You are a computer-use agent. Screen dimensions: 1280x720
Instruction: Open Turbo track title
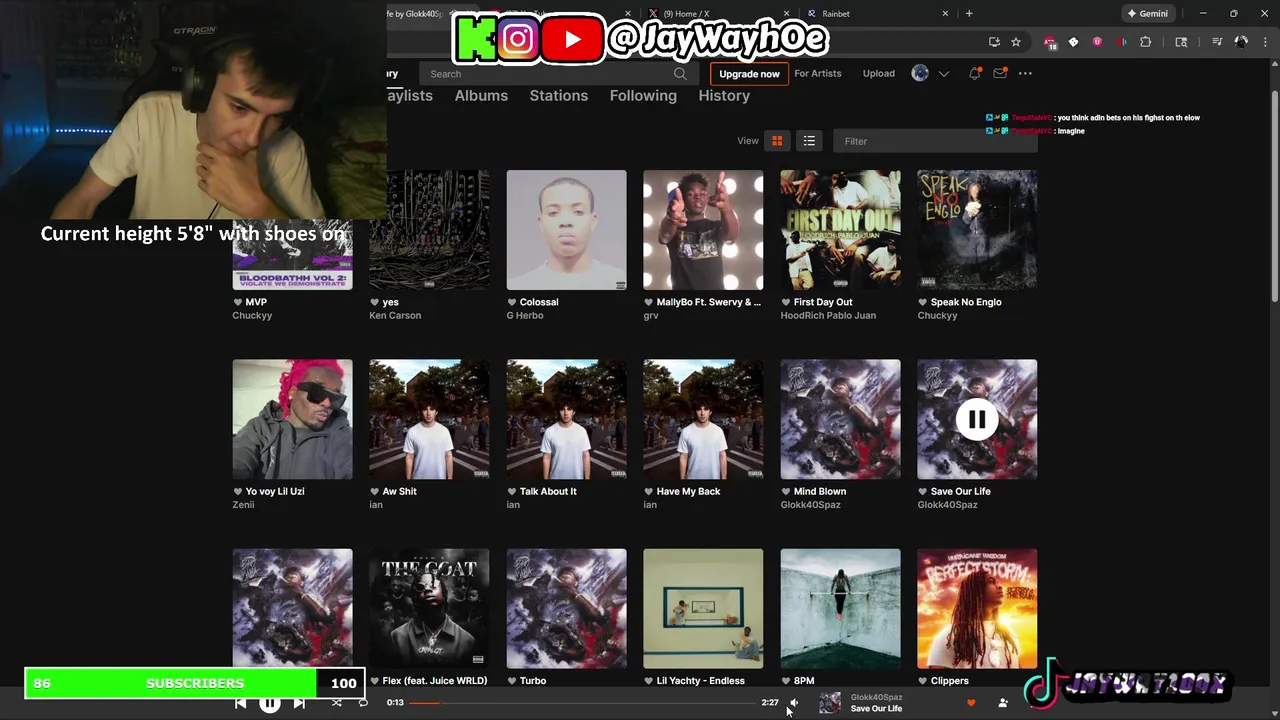point(533,681)
